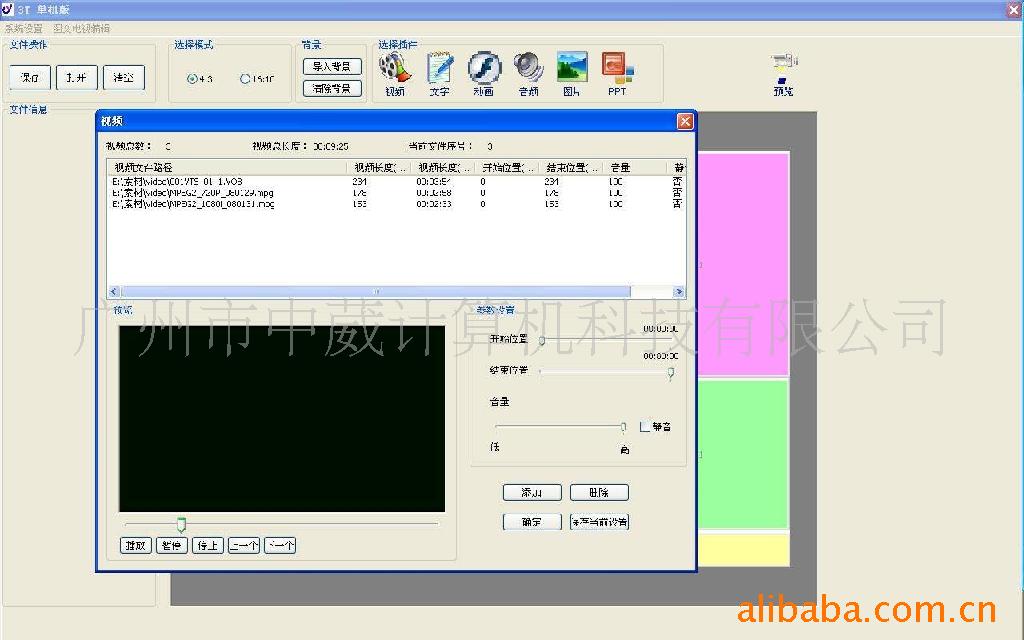Choose the 16:10 aspect ratio radio button
Viewport: 1024px width, 640px height.
[x=245, y=79]
